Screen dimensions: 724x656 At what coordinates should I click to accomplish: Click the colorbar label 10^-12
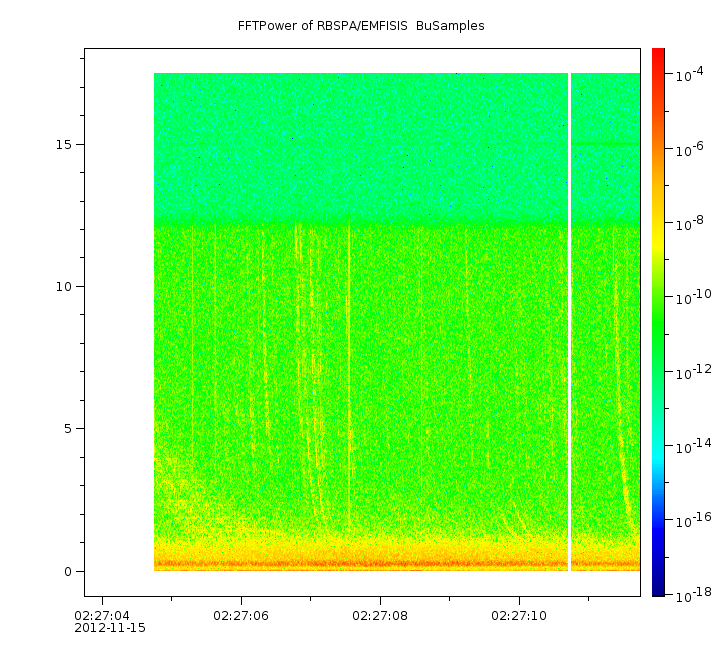pyautogui.click(x=694, y=372)
